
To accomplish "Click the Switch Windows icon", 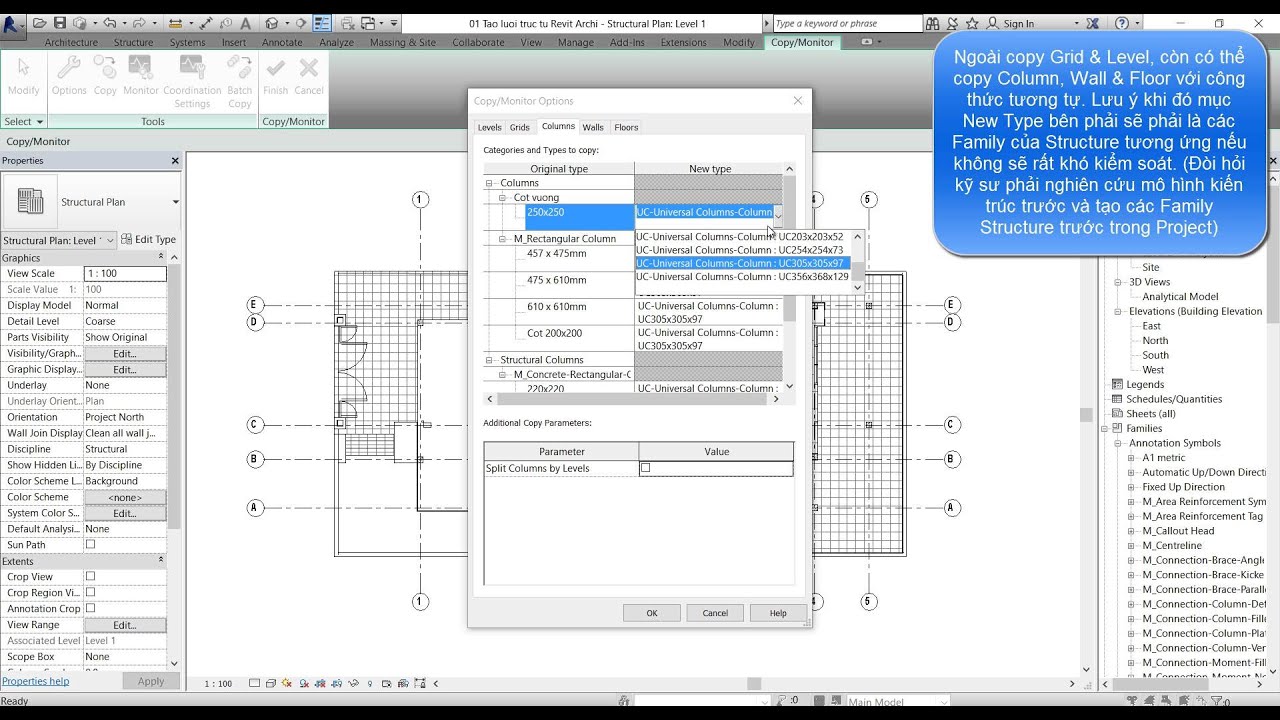I will point(368,23).
